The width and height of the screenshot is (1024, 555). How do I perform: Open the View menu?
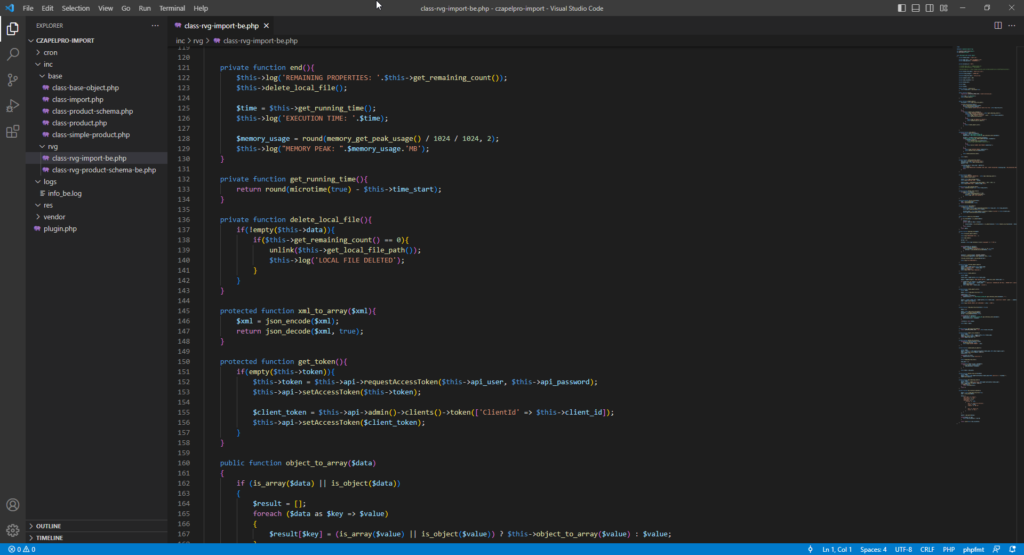[x=105, y=8]
